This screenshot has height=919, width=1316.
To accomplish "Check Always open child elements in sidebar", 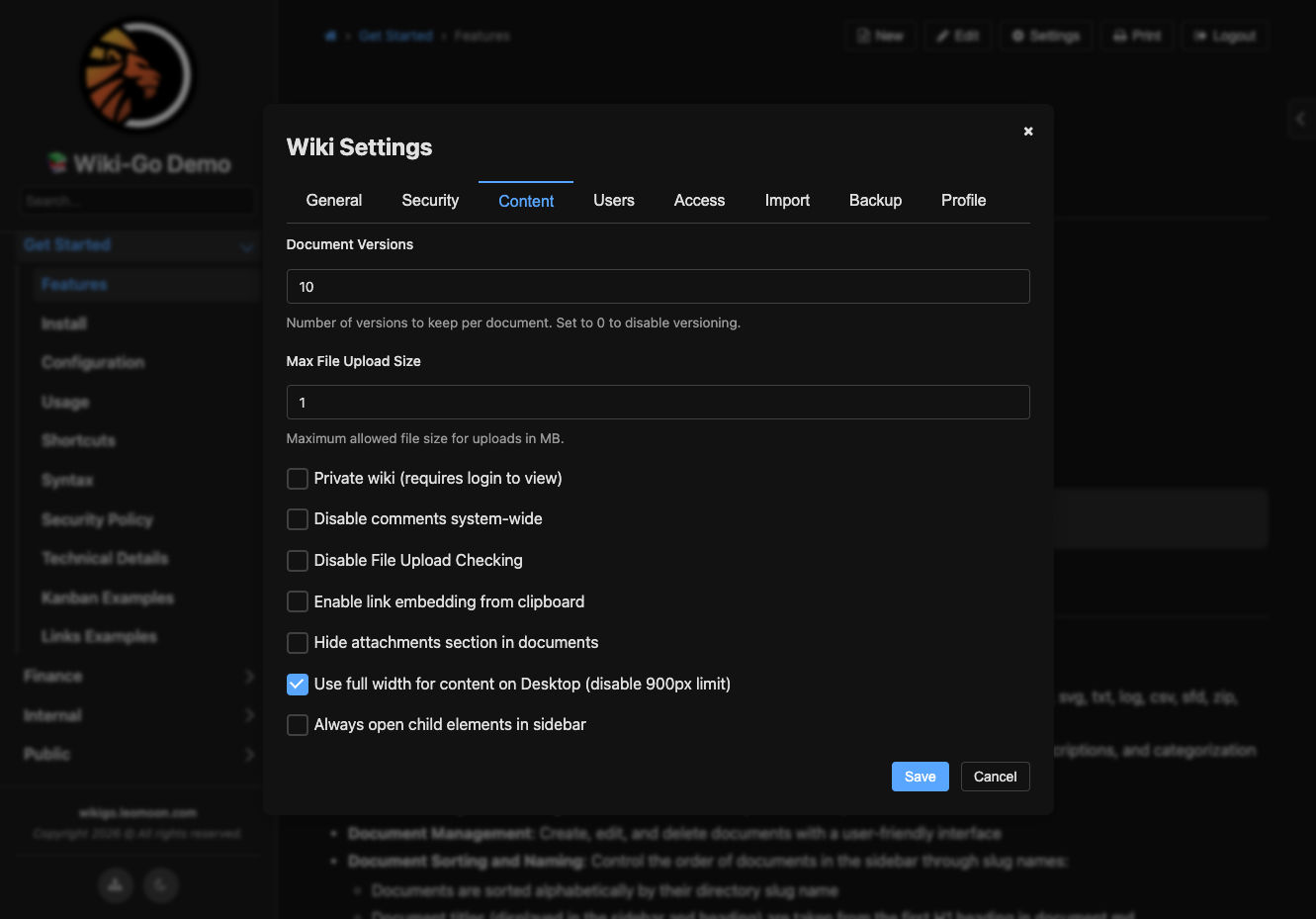I will (x=297, y=725).
